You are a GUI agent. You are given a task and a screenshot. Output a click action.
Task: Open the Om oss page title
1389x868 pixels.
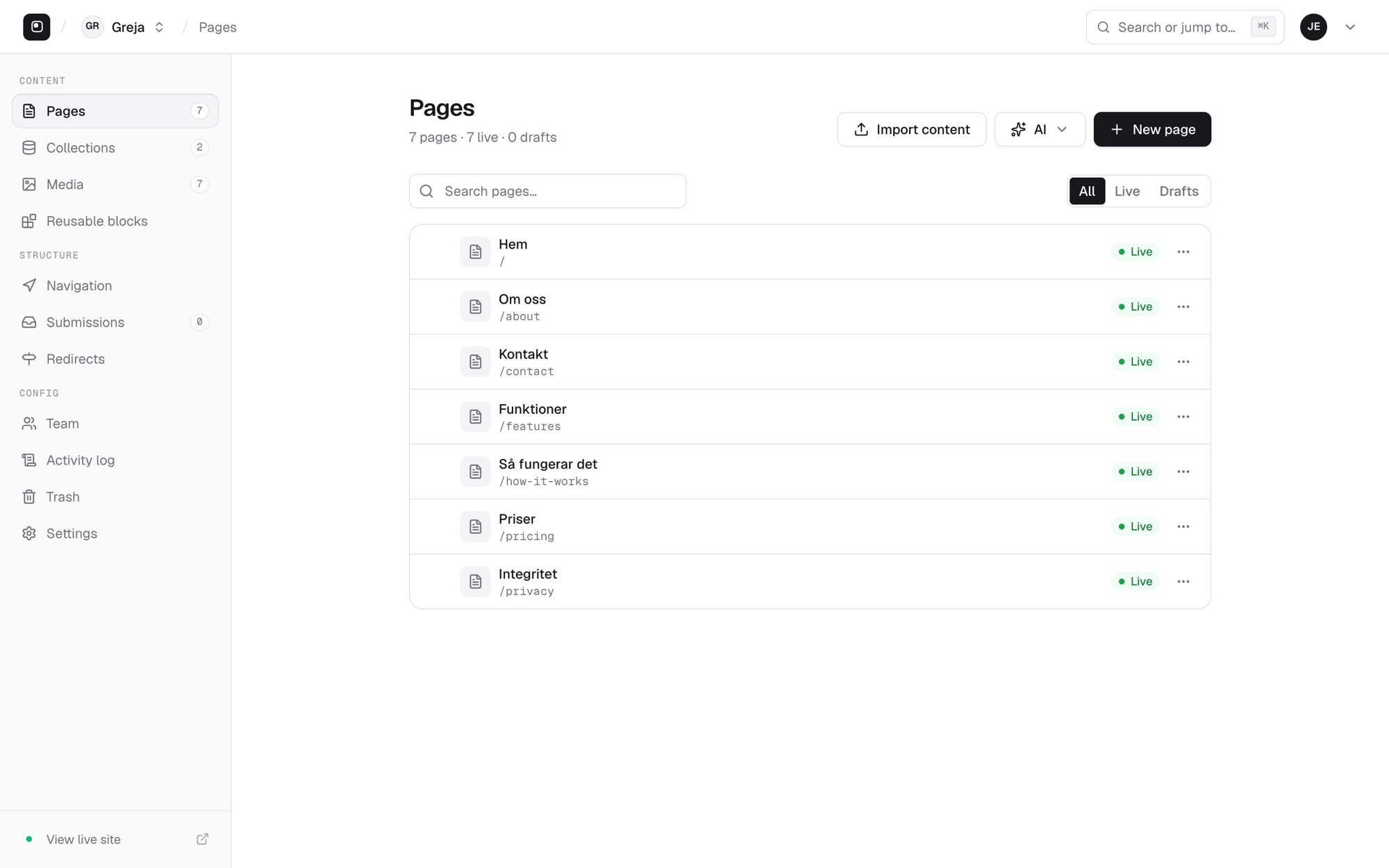point(522,299)
